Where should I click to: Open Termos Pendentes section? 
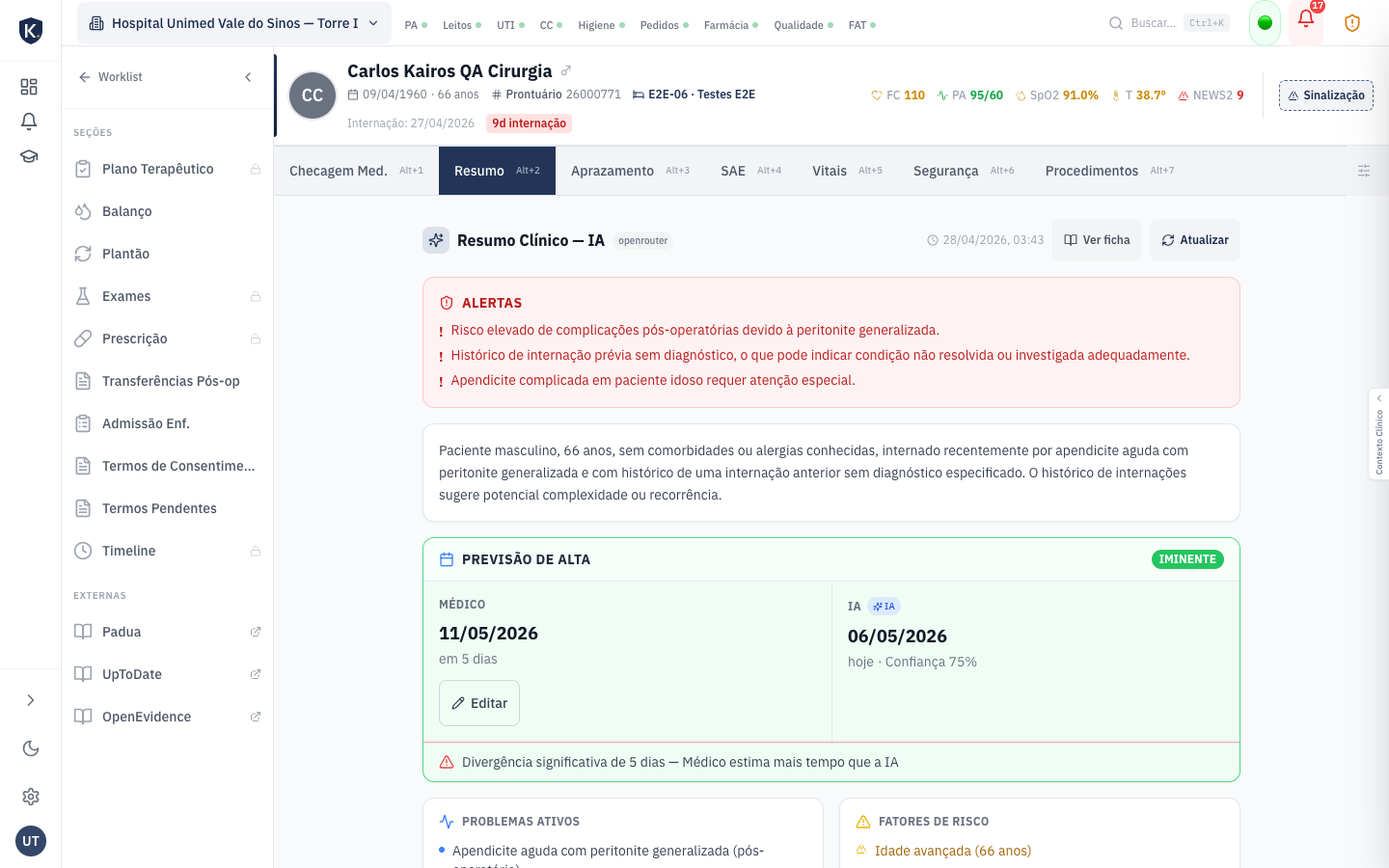[x=168, y=508]
